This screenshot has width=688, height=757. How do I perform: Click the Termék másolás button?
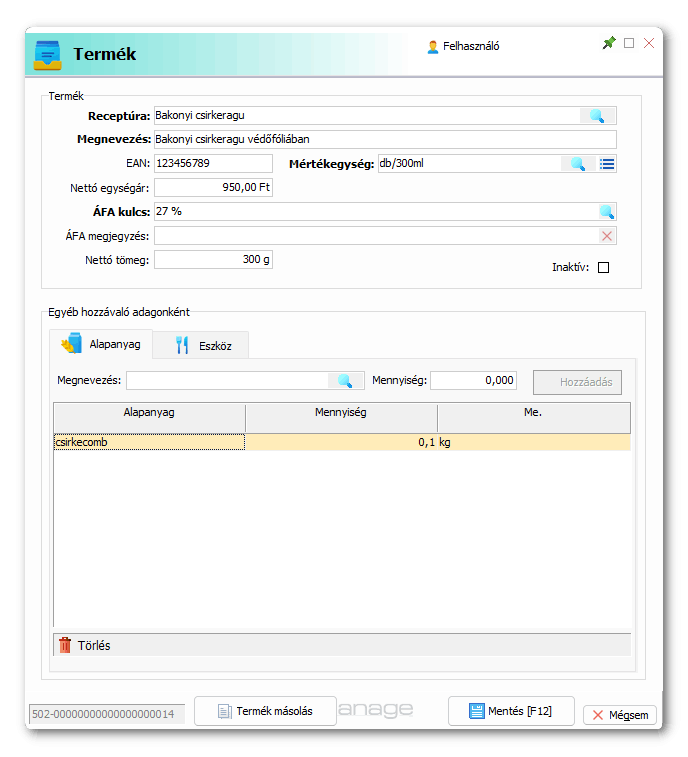coord(262,711)
